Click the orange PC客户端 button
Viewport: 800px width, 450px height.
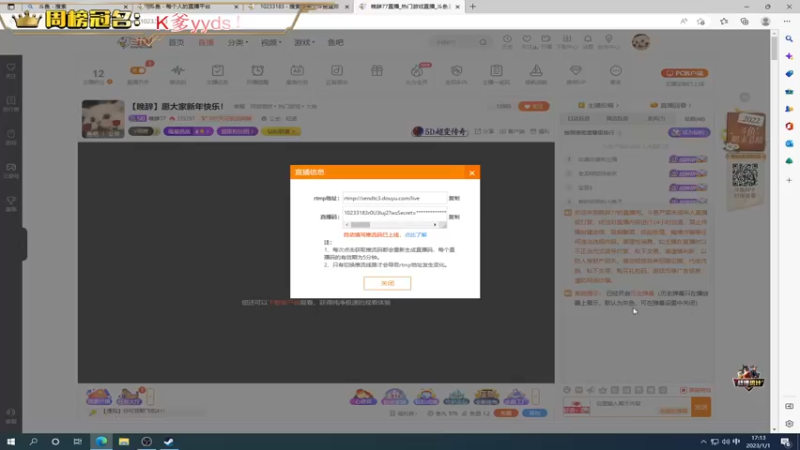(x=684, y=73)
